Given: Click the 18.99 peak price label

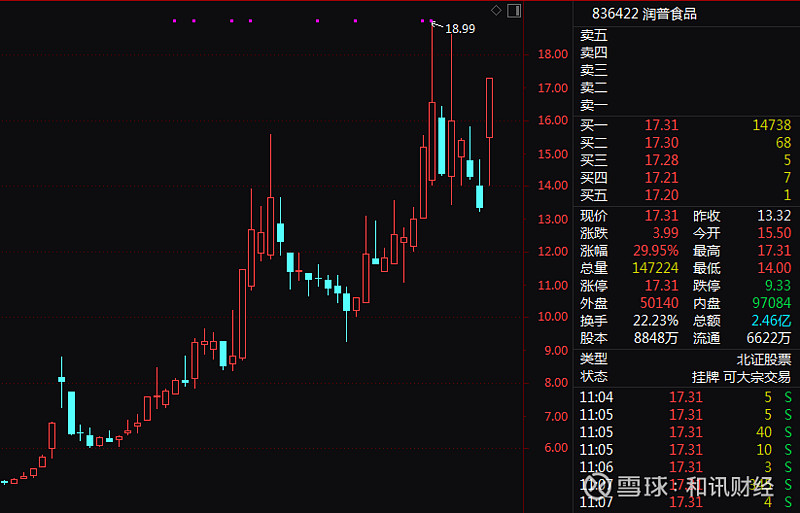Looking at the screenshot, I should pyautogui.click(x=460, y=29).
